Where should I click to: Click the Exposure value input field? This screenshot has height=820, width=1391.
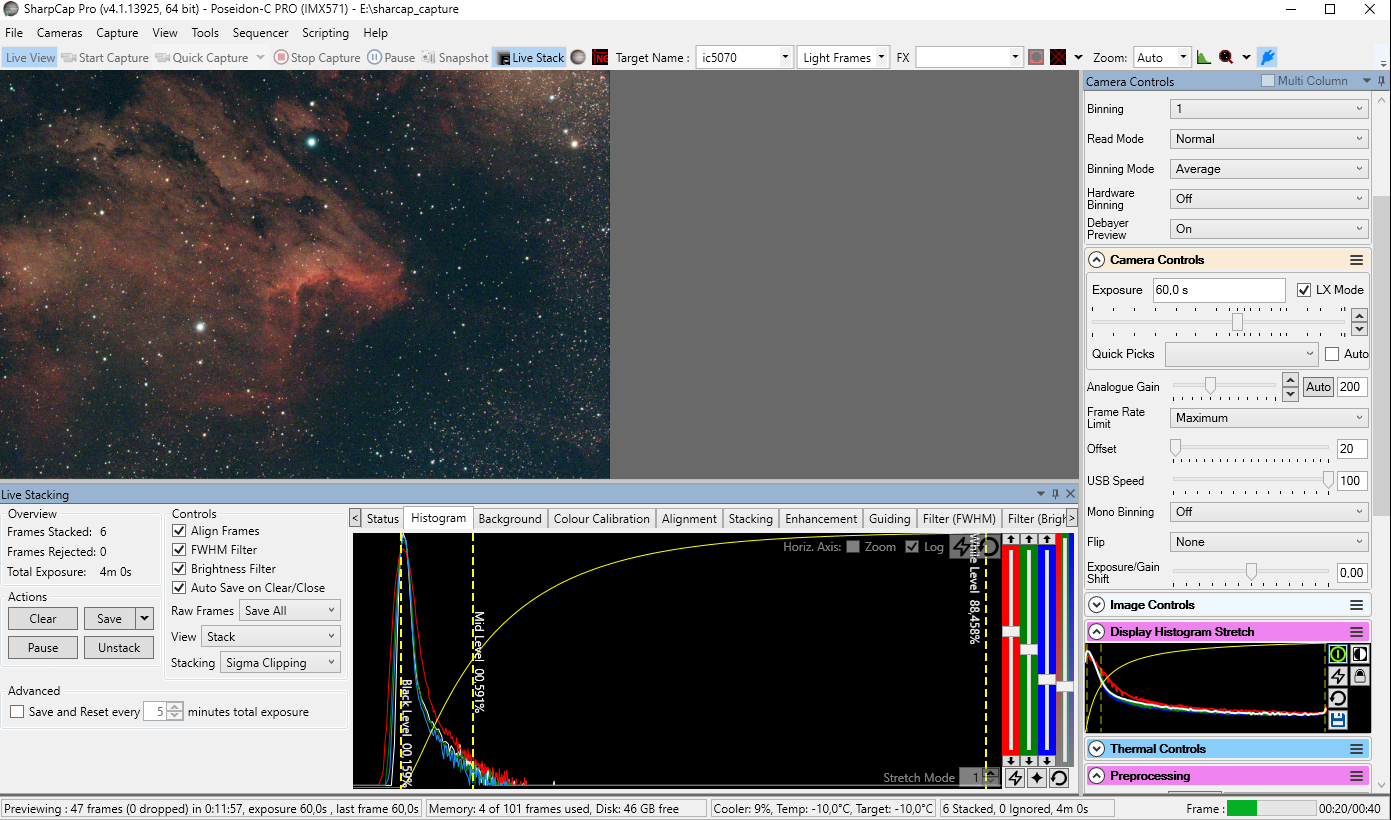1218,290
